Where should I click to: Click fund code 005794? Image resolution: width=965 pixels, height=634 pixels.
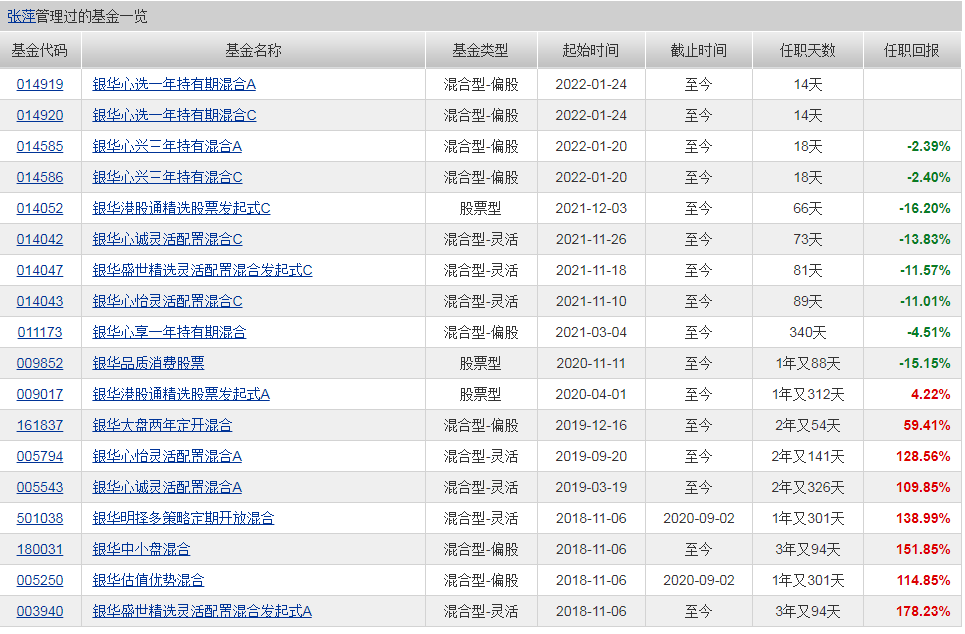click(x=40, y=457)
